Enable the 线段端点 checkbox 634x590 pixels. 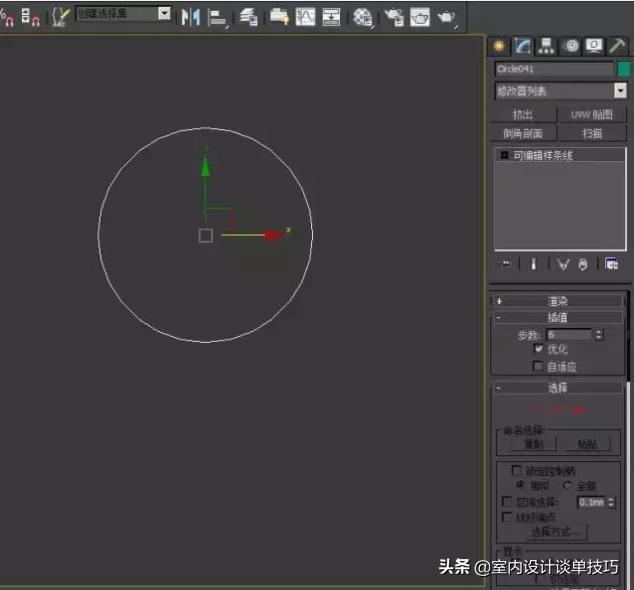[507, 517]
